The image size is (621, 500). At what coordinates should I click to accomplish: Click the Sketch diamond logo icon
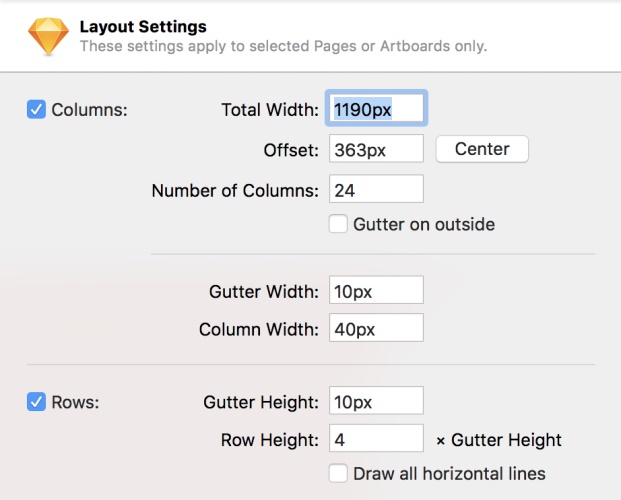(48, 35)
